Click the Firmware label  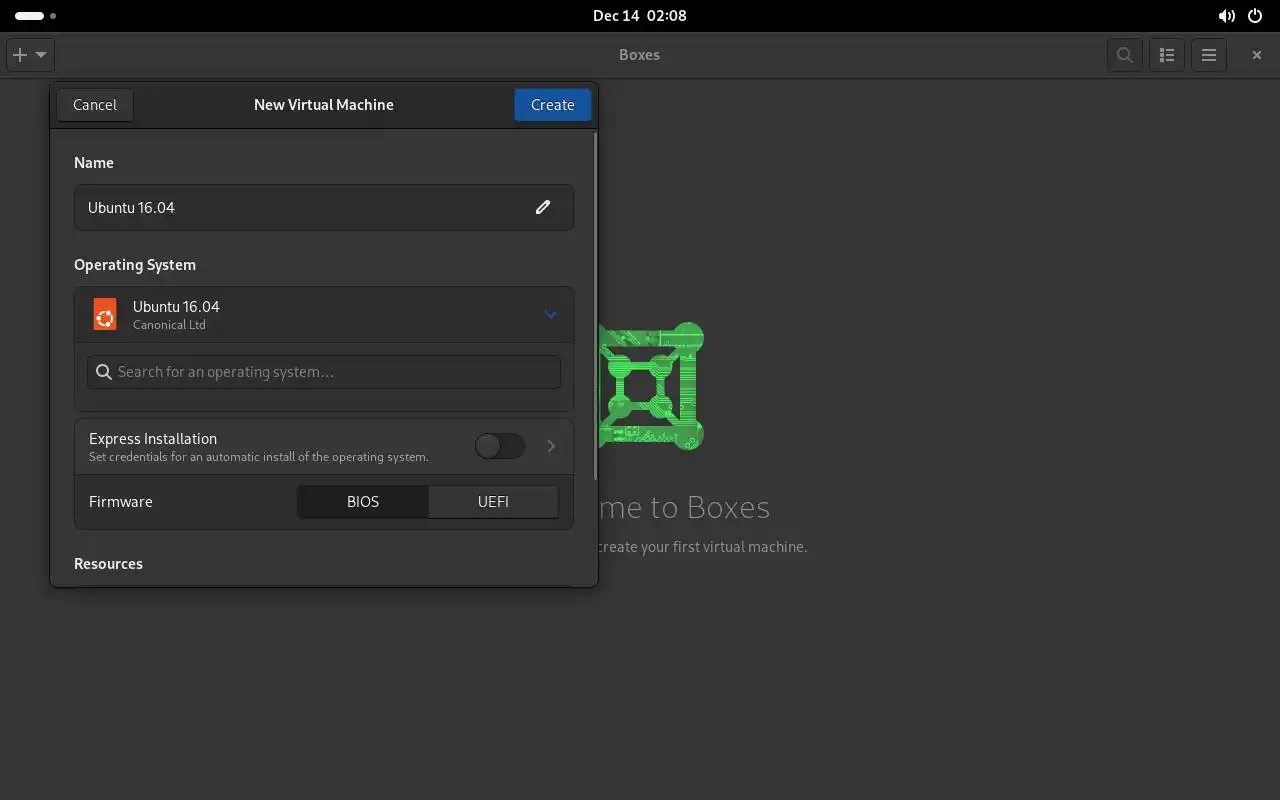click(x=121, y=502)
